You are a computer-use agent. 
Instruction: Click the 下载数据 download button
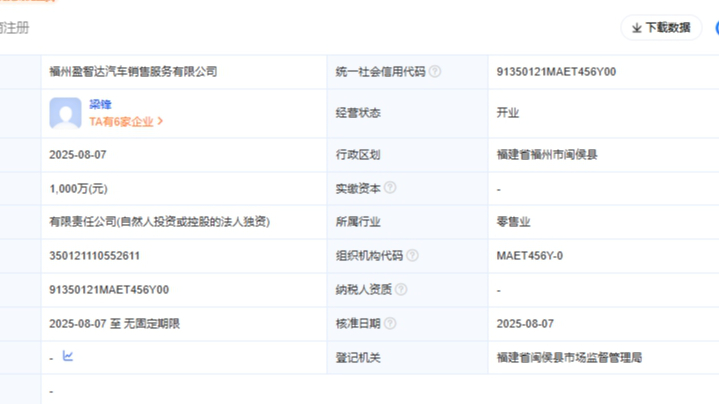[x=661, y=28]
